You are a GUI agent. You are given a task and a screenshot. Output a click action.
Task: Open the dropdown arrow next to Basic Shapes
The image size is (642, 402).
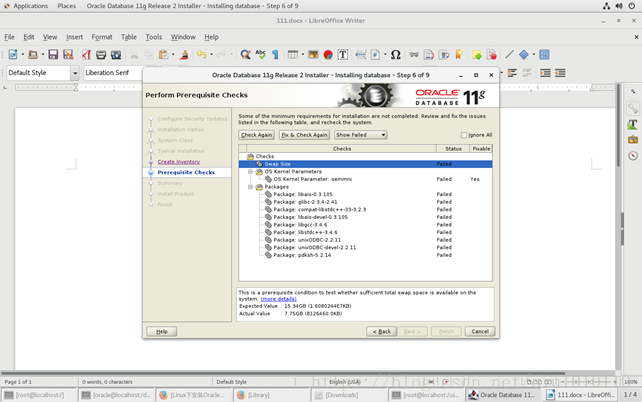(533, 54)
